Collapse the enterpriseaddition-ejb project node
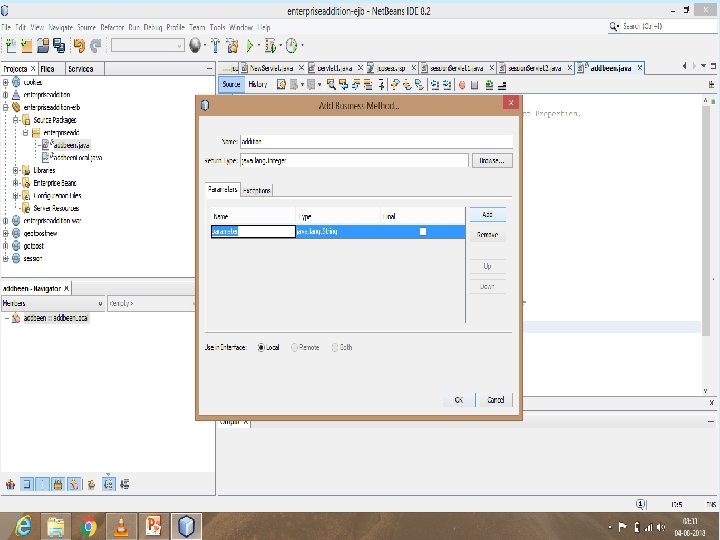The image size is (720, 540). pos(6,107)
